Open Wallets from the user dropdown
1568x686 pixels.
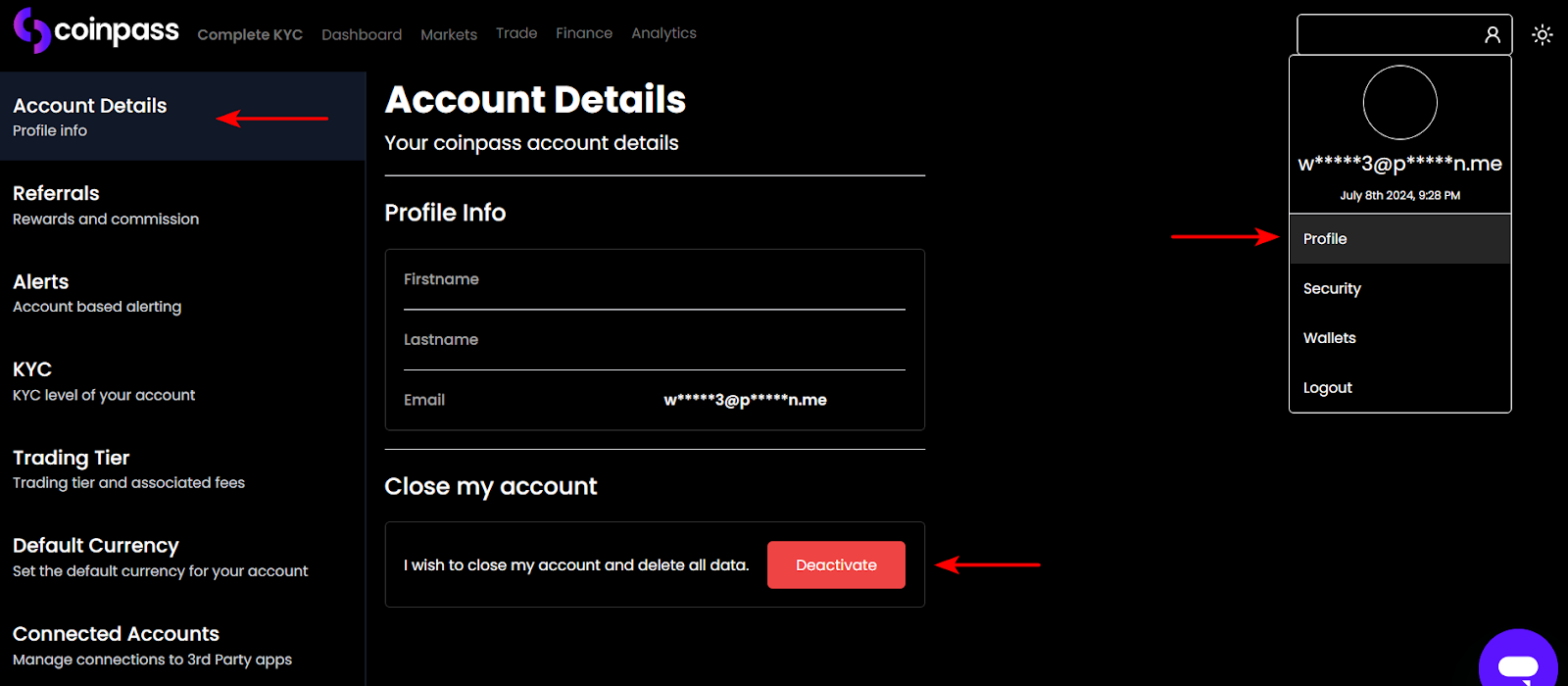pyautogui.click(x=1330, y=338)
